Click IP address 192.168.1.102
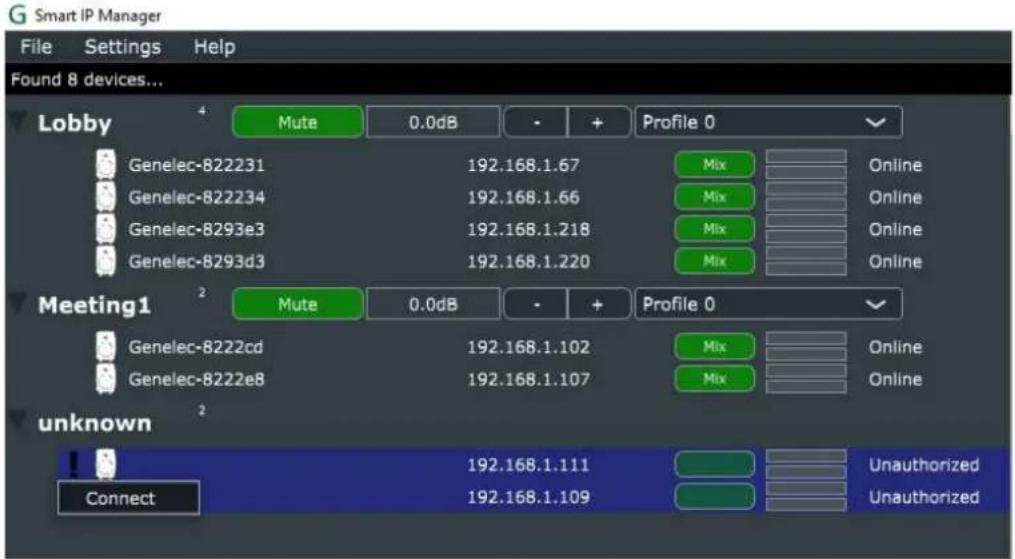The height and width of the screenshot is (559, 1015). 529,347
